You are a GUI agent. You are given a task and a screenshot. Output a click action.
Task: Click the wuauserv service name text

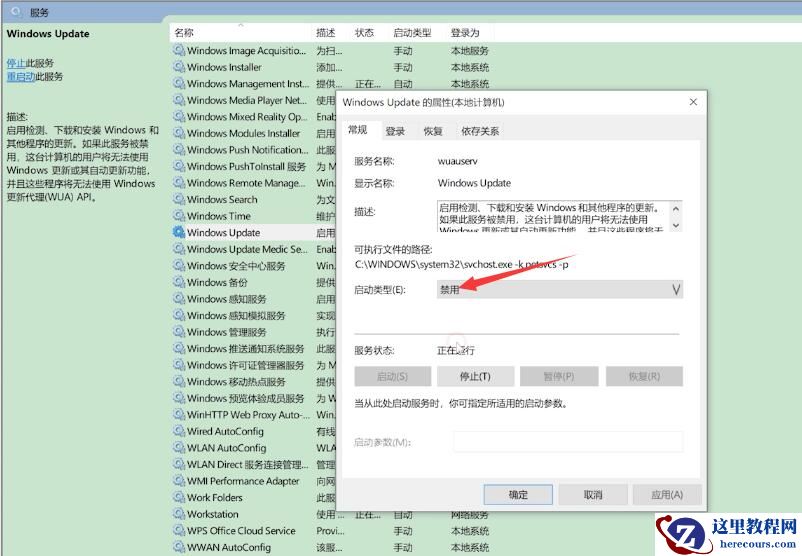pyautogui.click(x=457, y=161)
